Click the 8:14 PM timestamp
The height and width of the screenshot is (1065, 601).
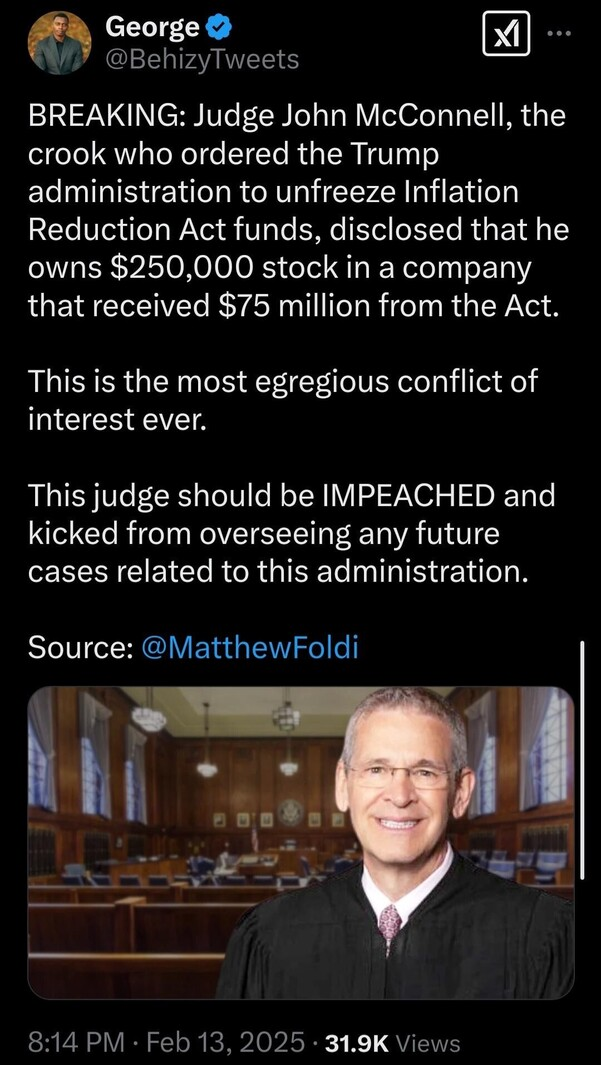coord(76,1041)
